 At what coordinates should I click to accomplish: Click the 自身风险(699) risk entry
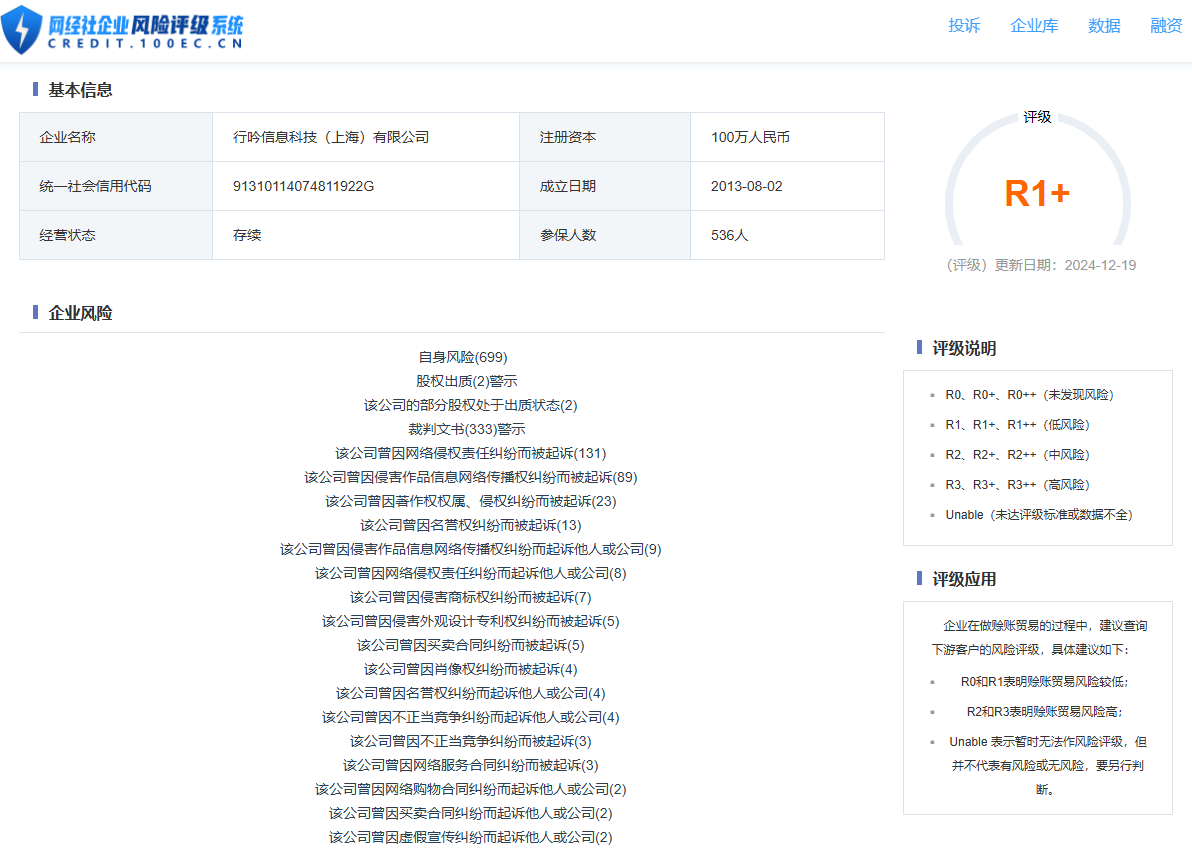464,357
